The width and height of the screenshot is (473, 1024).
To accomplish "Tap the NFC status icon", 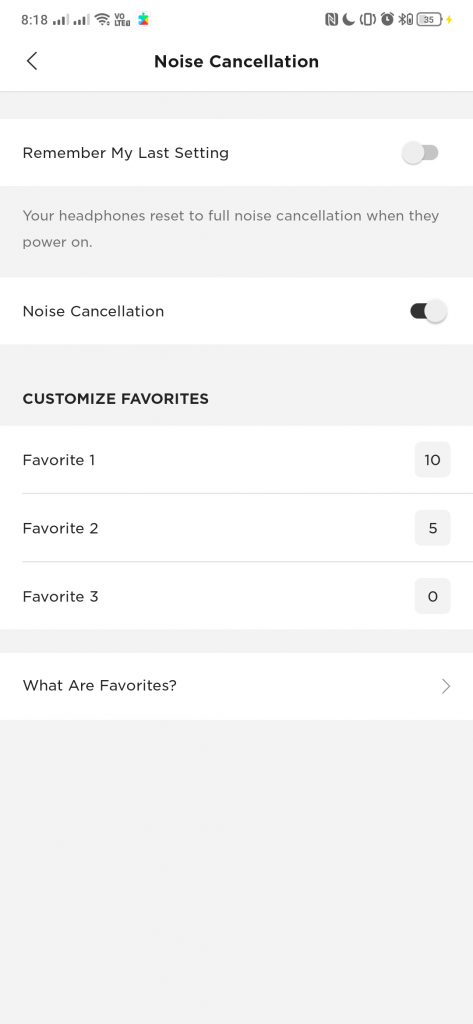I will (331, 20).
